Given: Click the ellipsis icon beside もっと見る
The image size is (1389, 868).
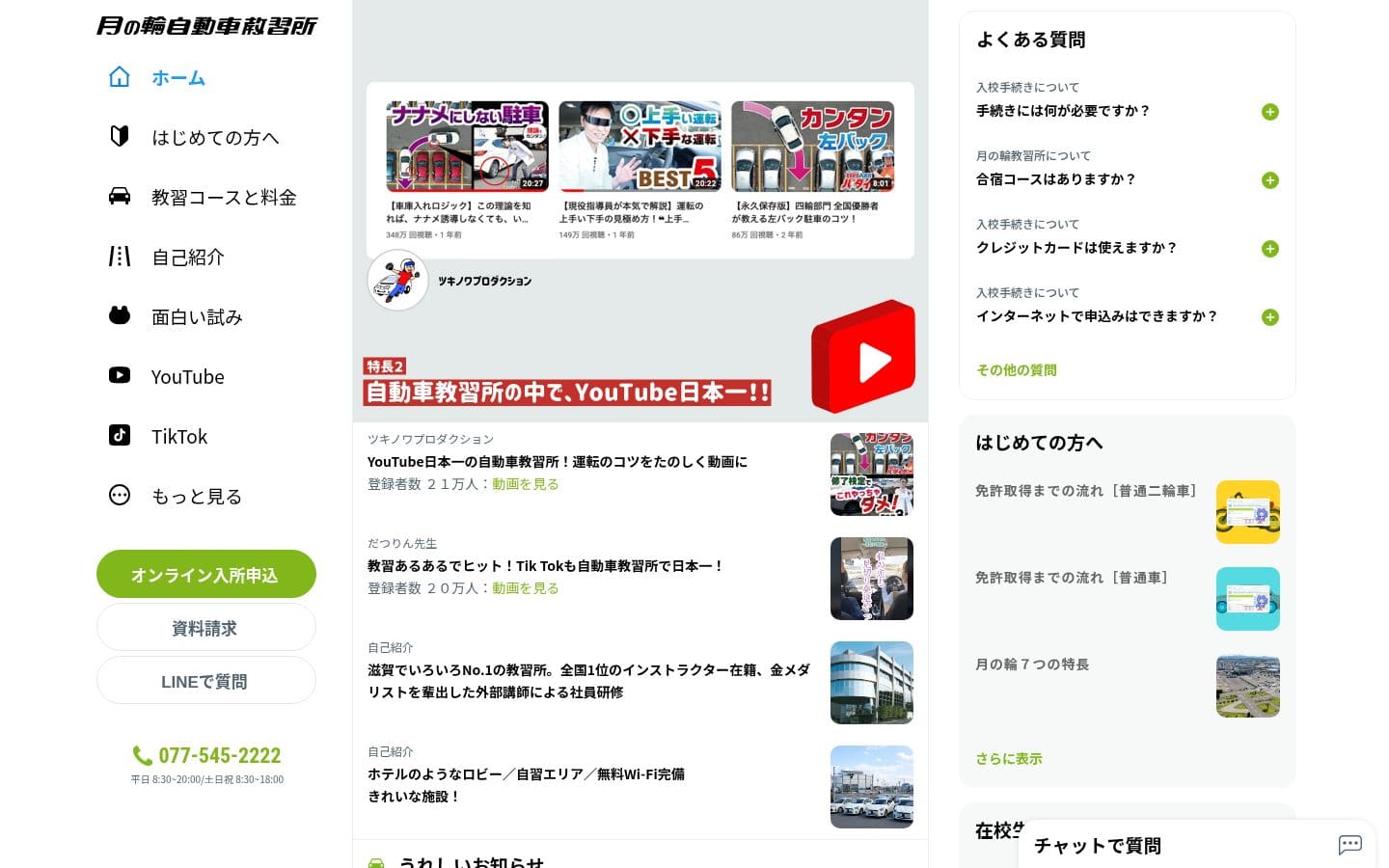Looking at the screenshot, I should pyautogui.click(x=120, y=496).
